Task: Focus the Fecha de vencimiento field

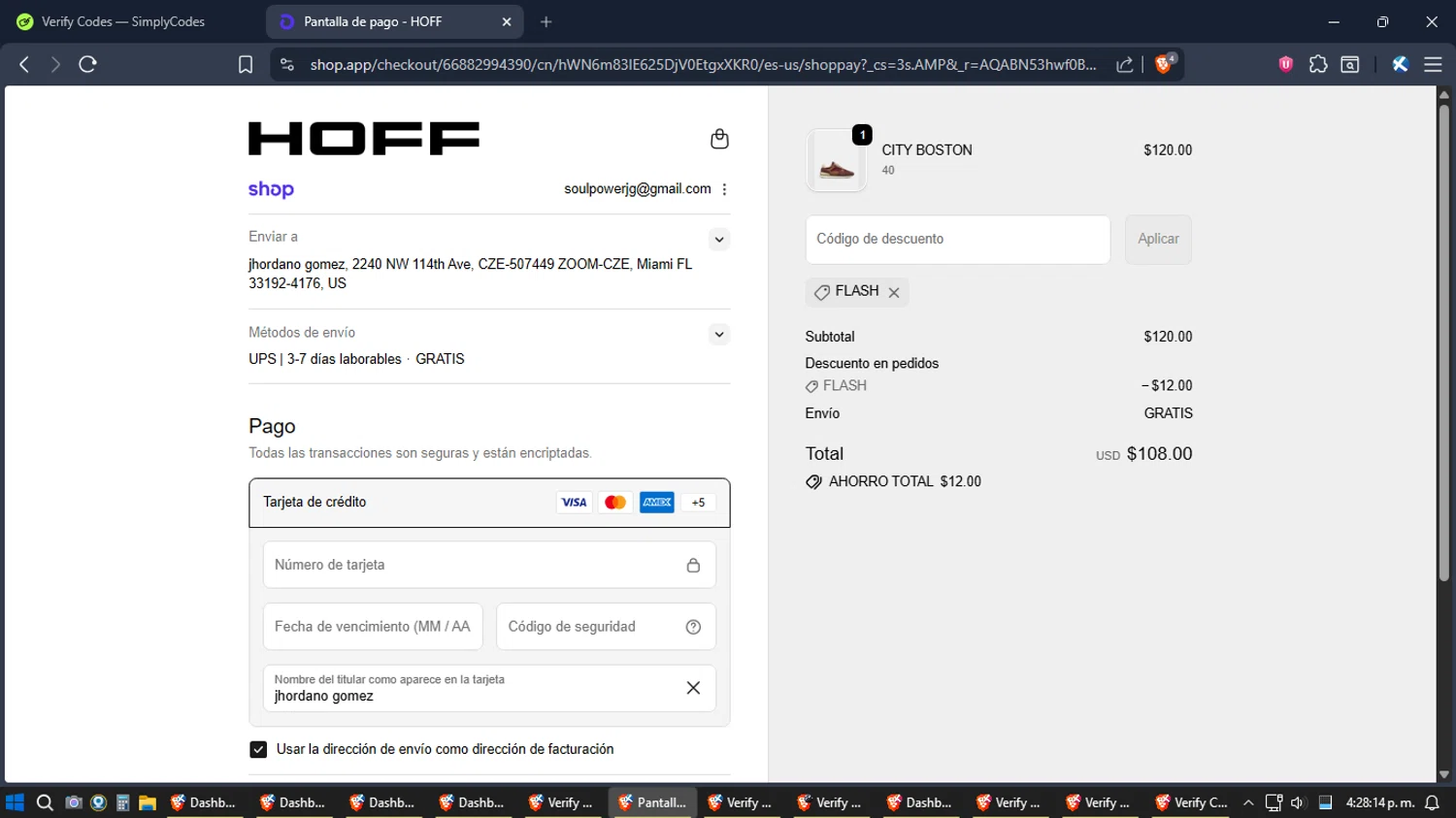Action: 373,627
